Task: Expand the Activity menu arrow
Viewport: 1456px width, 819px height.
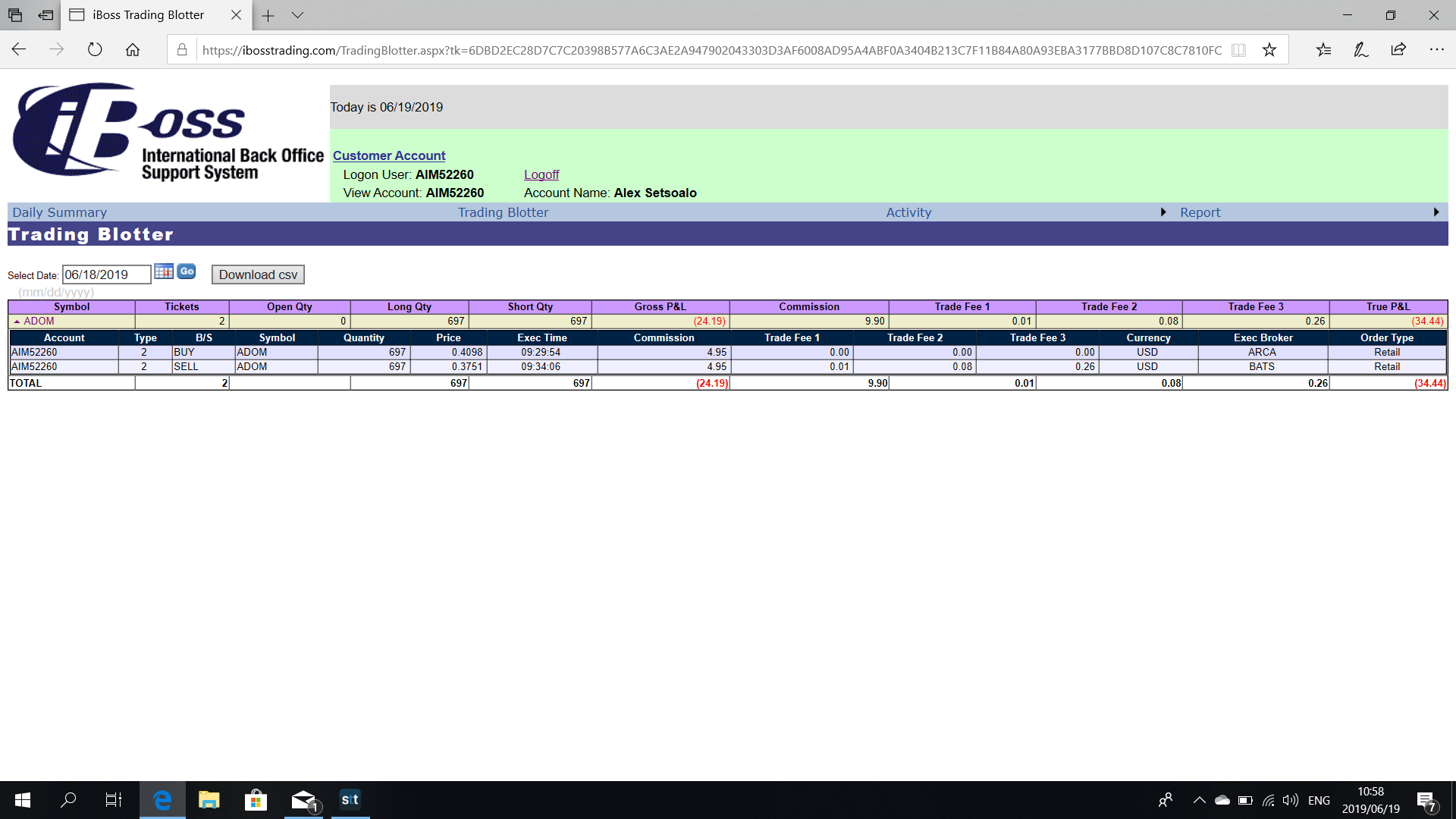Action: (1163, 212)
